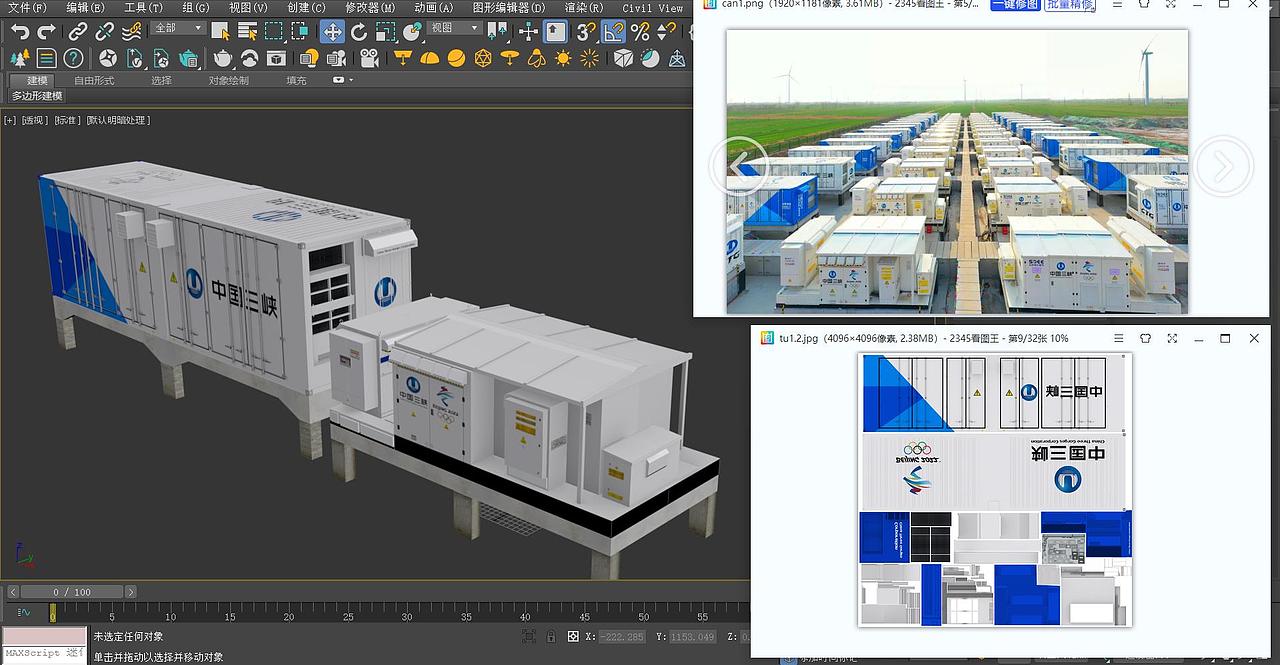Activate the Select and Scale tool

(x=385, y=31)
